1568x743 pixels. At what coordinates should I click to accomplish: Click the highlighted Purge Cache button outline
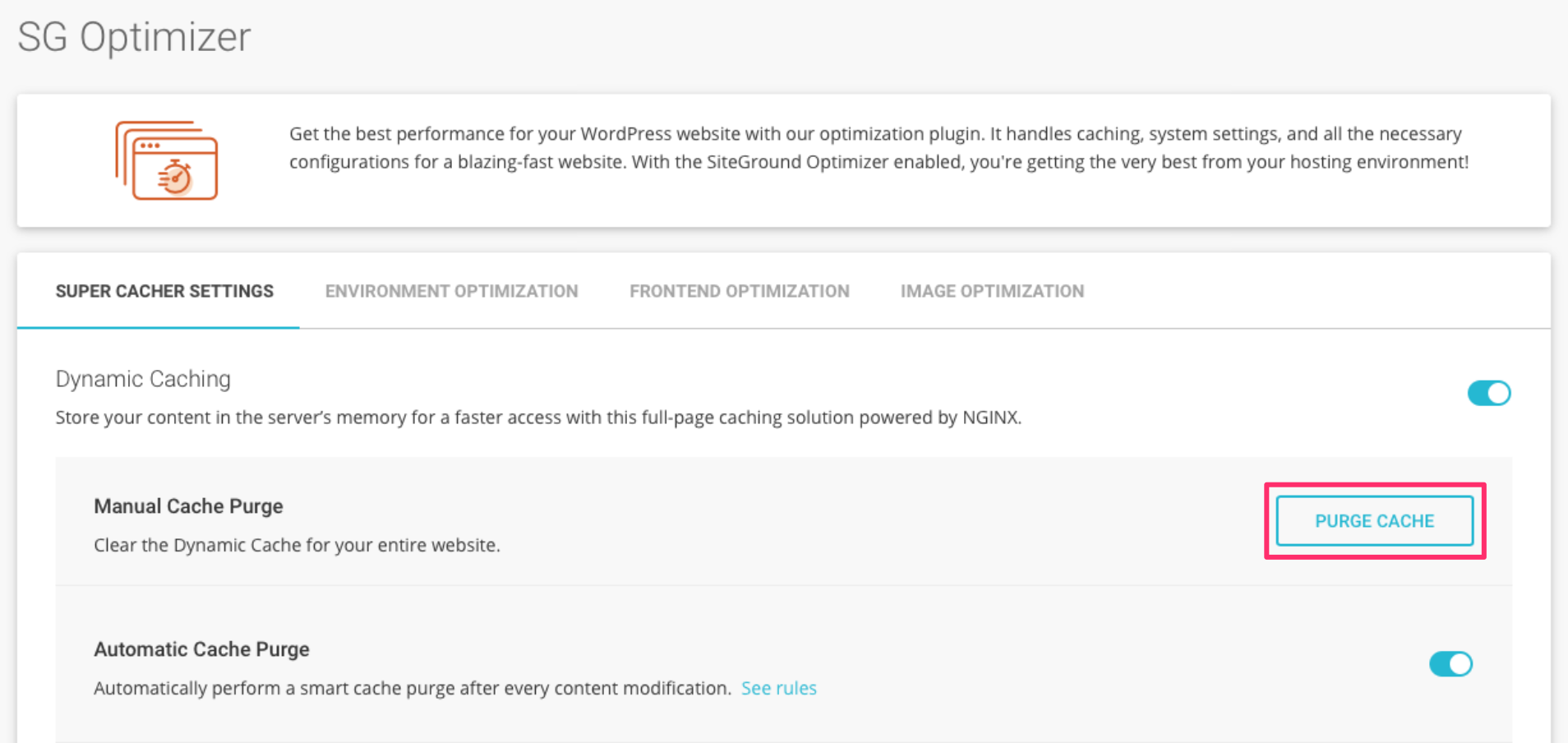click(x=1373, y=520)
